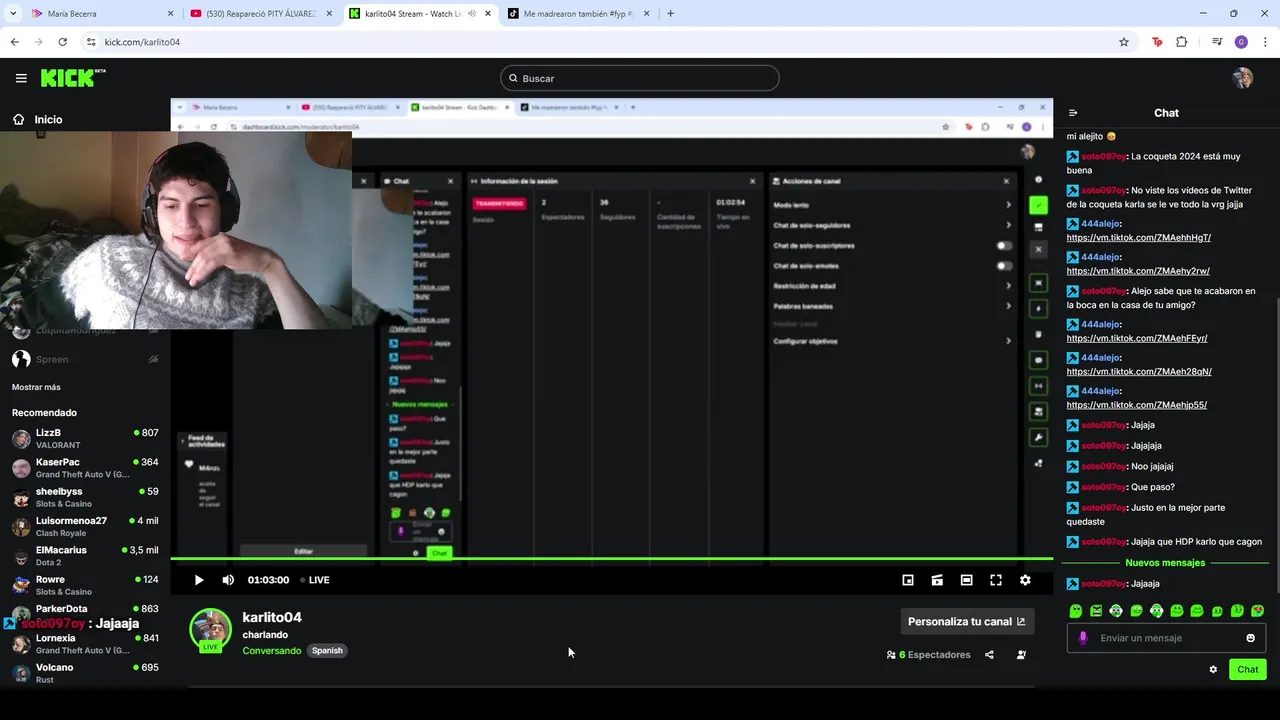
Task: Open the emoji picker in message box
Action: click(1250, 638)
